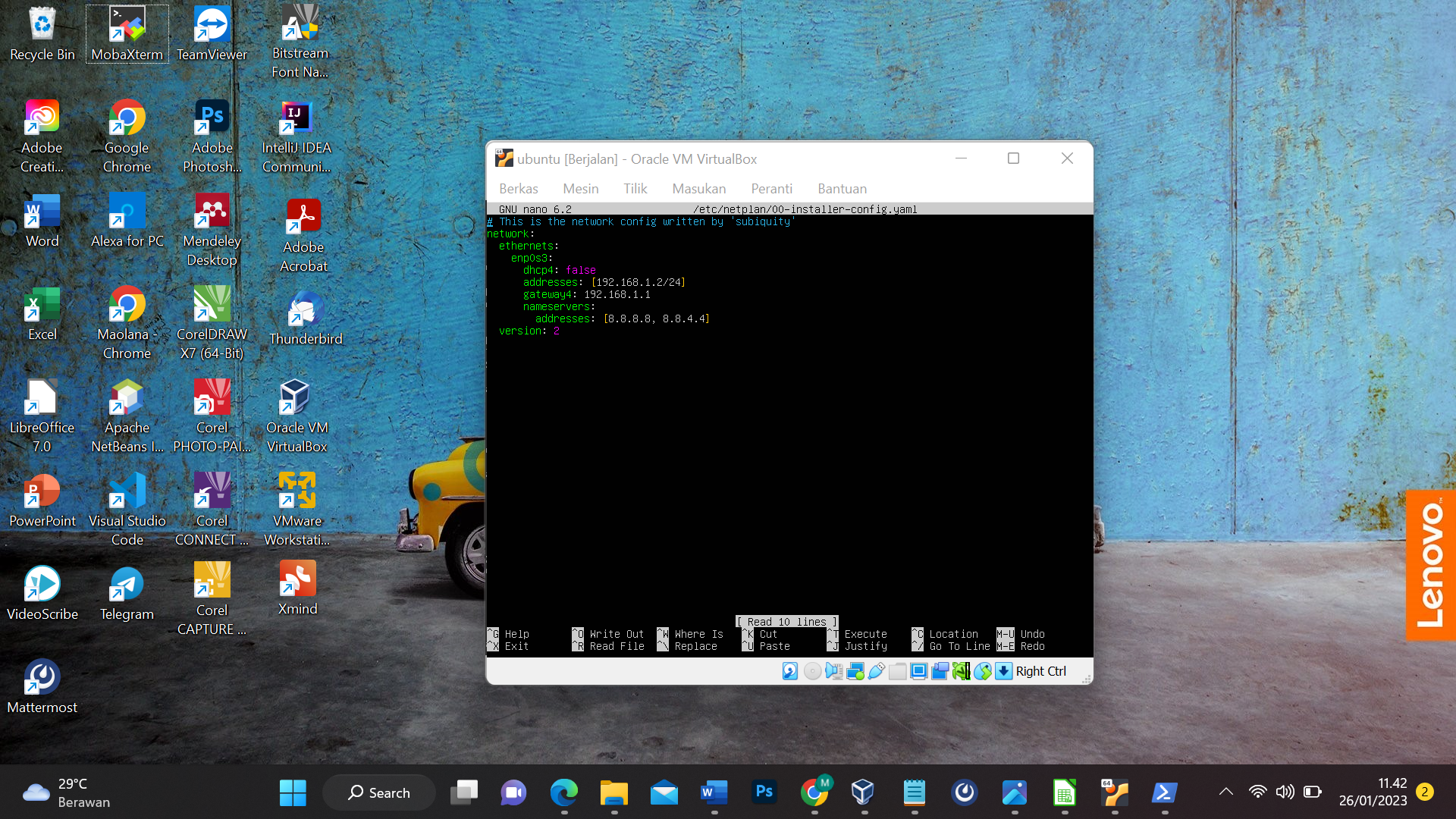1456x819 pixels.
Task: Click the Right Ctrl host key indicator
Action: point(1042,671)
